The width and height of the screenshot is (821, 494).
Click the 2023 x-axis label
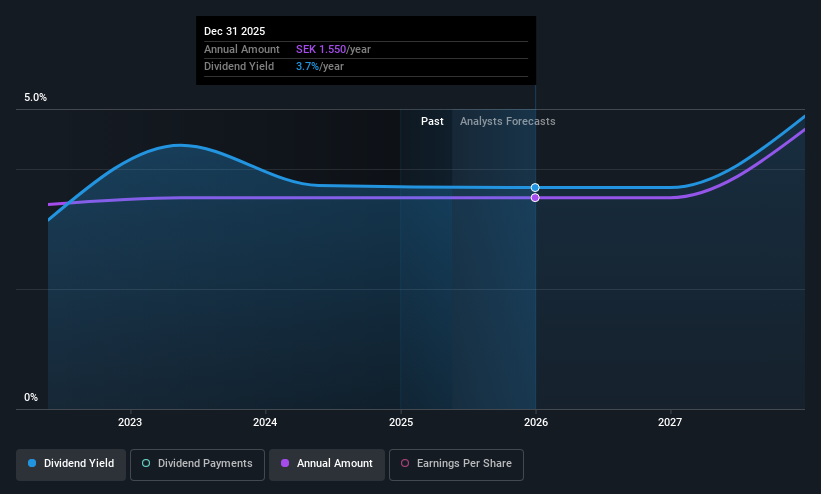click(130, 422)
